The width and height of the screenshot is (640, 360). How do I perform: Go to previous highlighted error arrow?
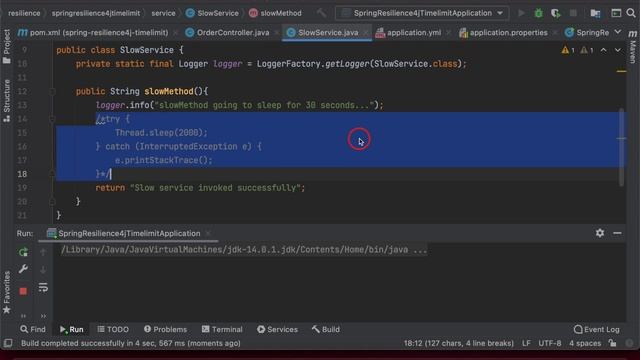pyautogui.click(x=603, y=50)
